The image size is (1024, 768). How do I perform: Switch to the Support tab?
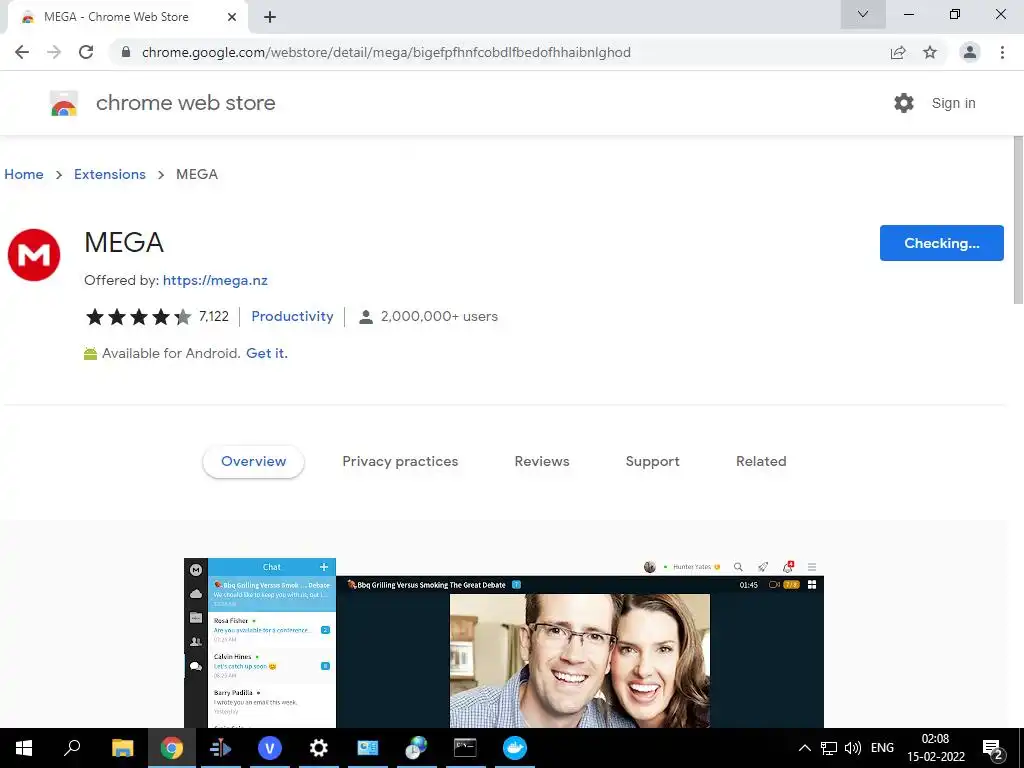coord(652,461)
